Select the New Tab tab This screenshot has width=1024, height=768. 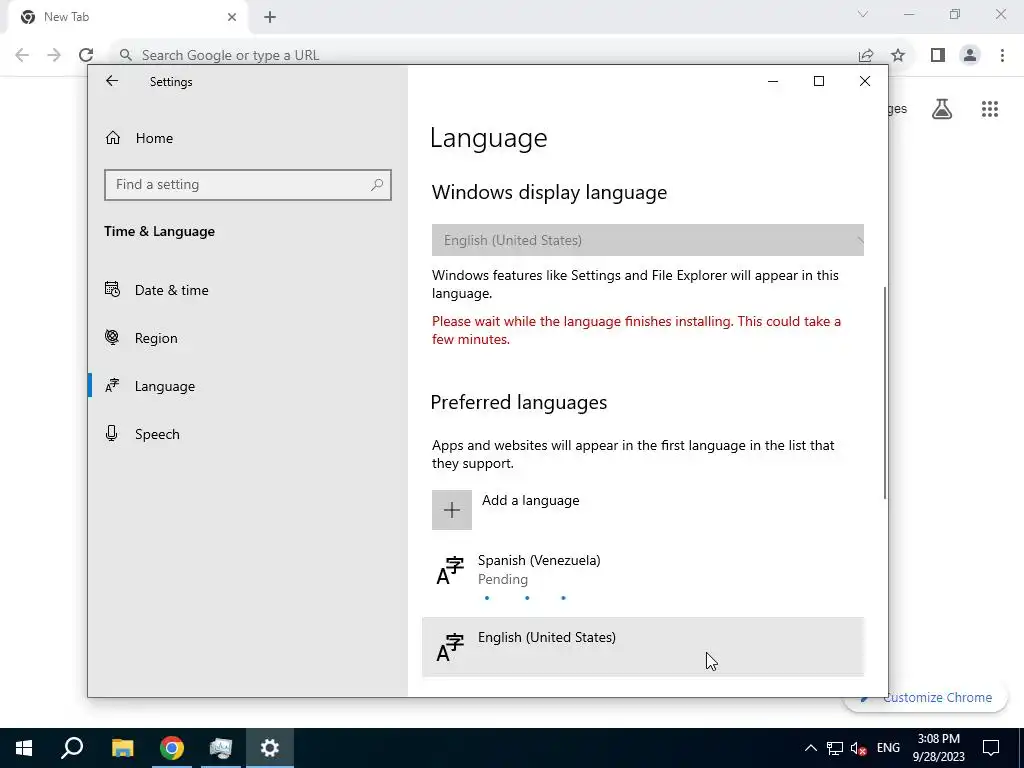click(x=127, y=17)
